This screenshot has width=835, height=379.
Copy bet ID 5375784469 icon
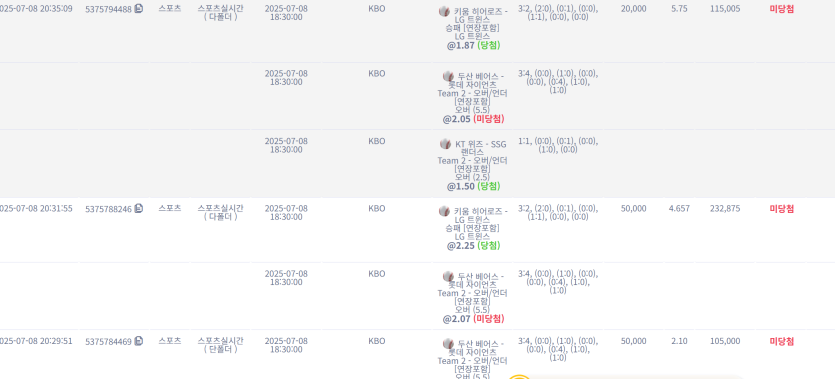(x=138, y=341)
